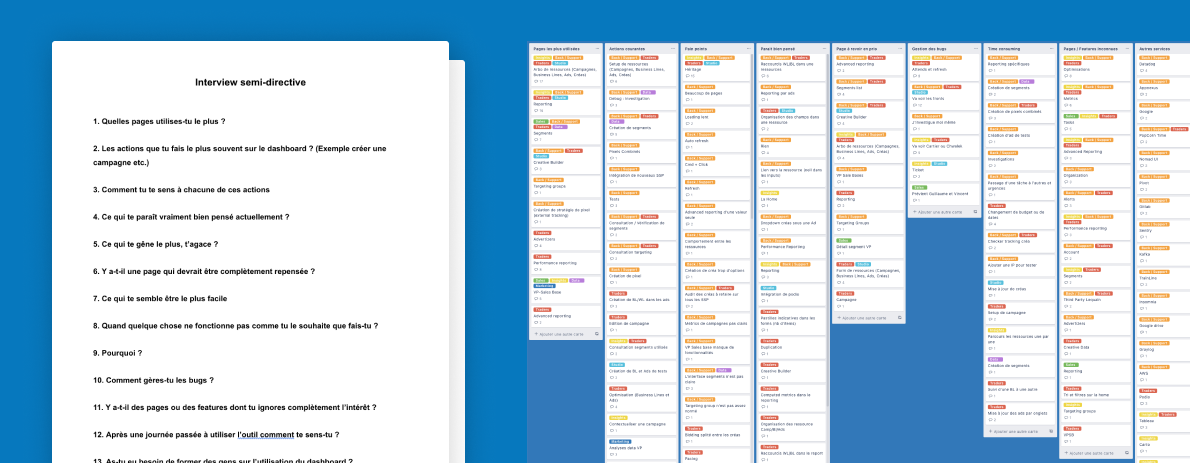Click the scrollbar of 'Paraît bien pensé' list
This screenshot has width=1190, height=463.
(x=827, y=228)
